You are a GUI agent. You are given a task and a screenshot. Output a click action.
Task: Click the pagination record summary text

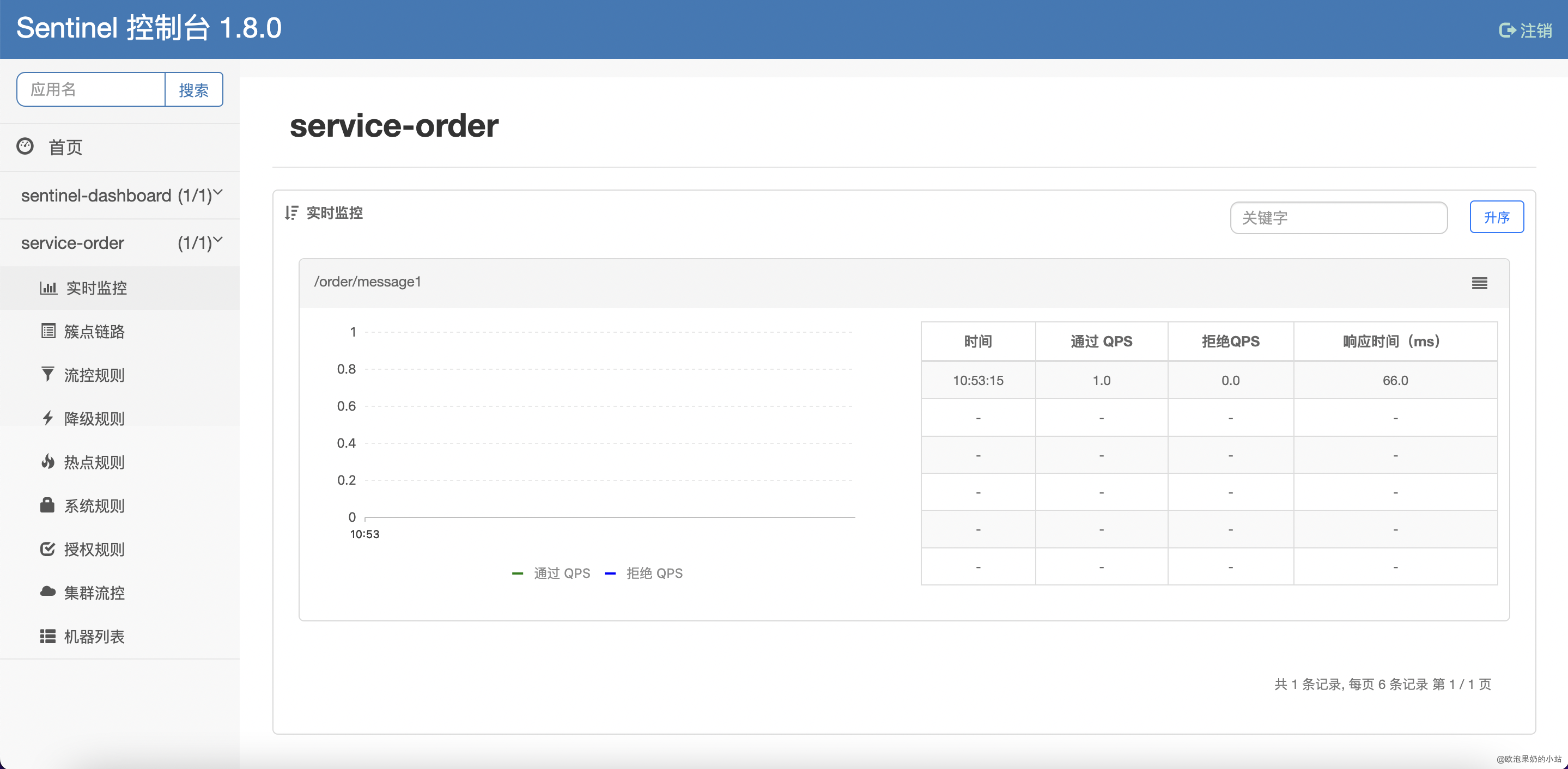coord(1382,684)
